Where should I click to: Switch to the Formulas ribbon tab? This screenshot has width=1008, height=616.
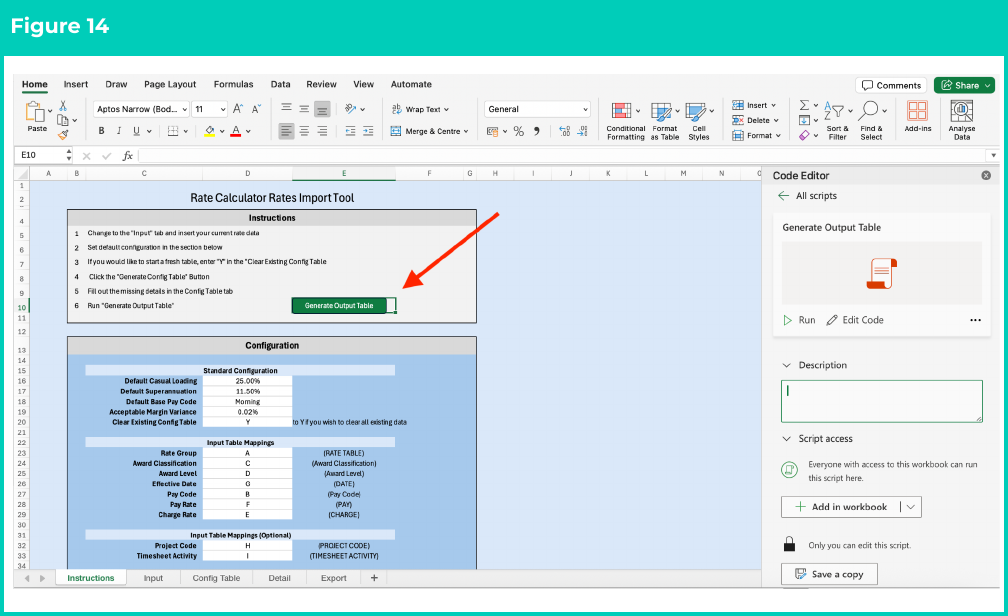click(x=233, y=84)
